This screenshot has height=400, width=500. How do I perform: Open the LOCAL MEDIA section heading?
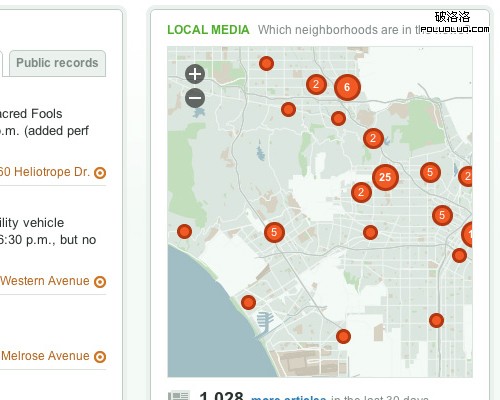pyautogui.click(x=208, y=30)
